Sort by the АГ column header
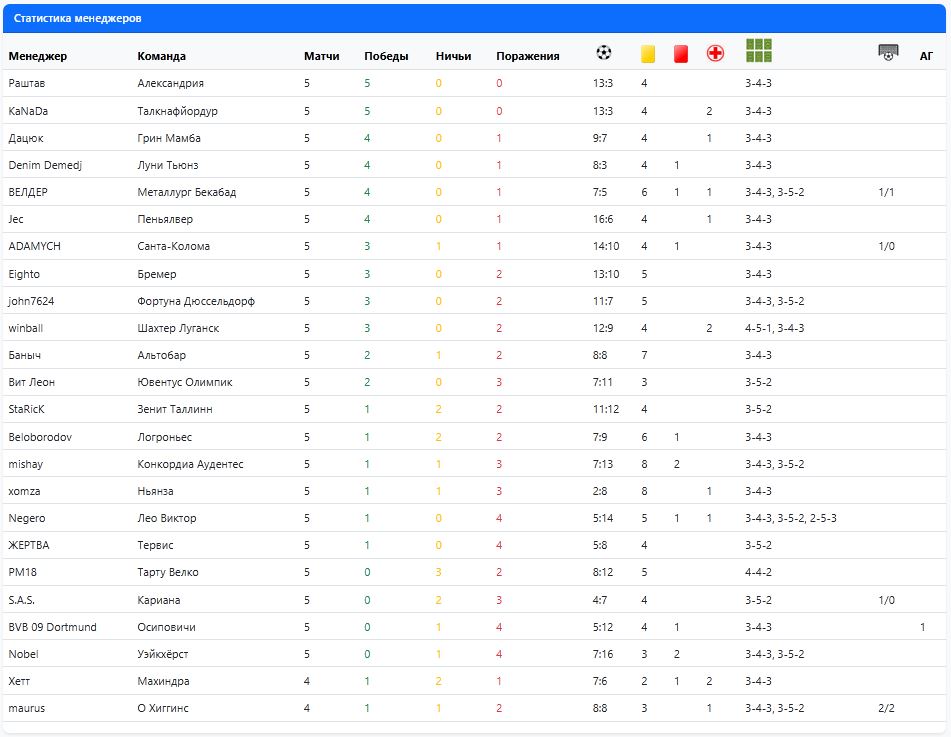Screen dimensions: 951x737 [926, 57]
